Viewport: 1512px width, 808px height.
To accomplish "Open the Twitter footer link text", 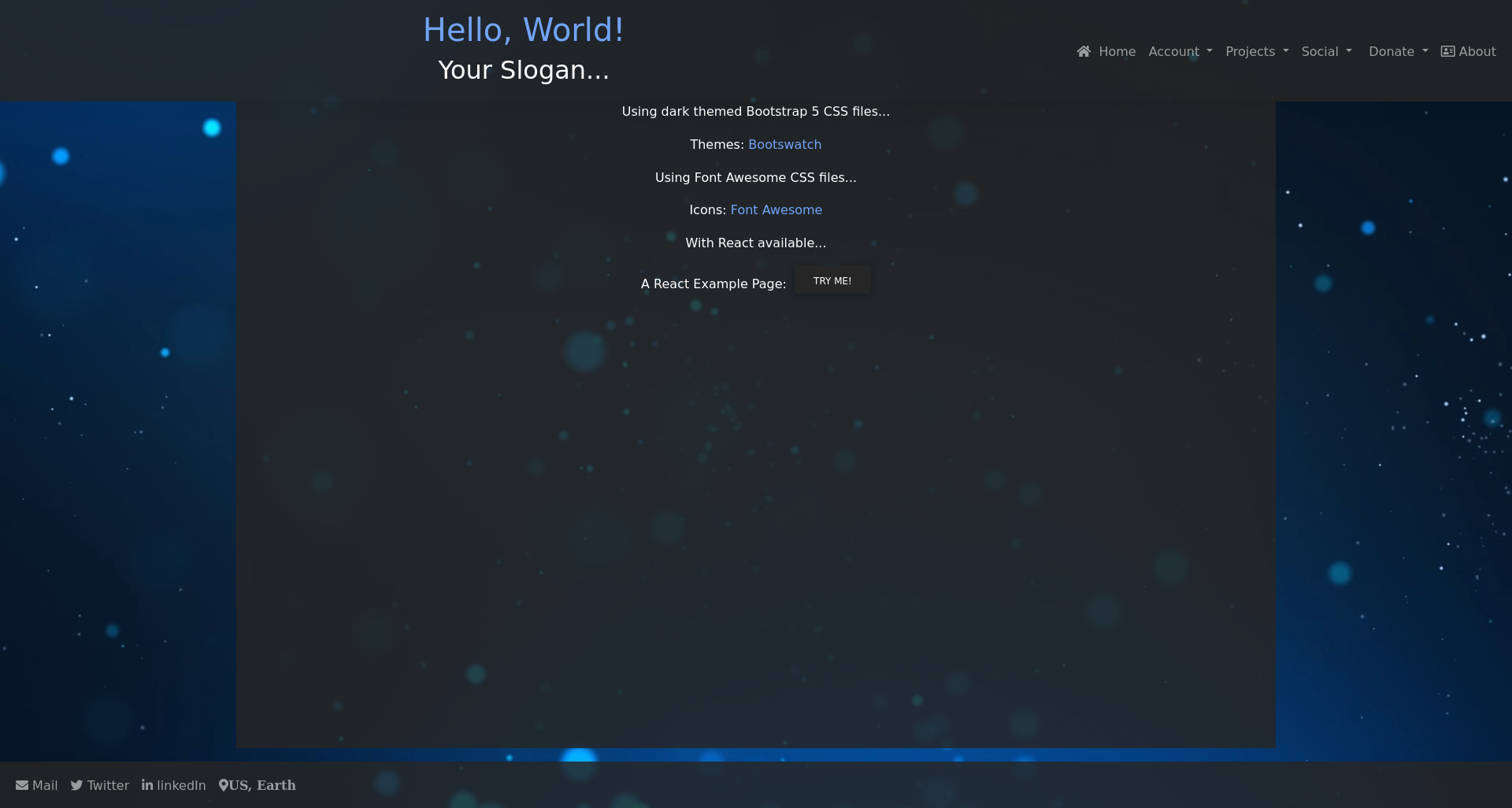I will tap(108, 785).
